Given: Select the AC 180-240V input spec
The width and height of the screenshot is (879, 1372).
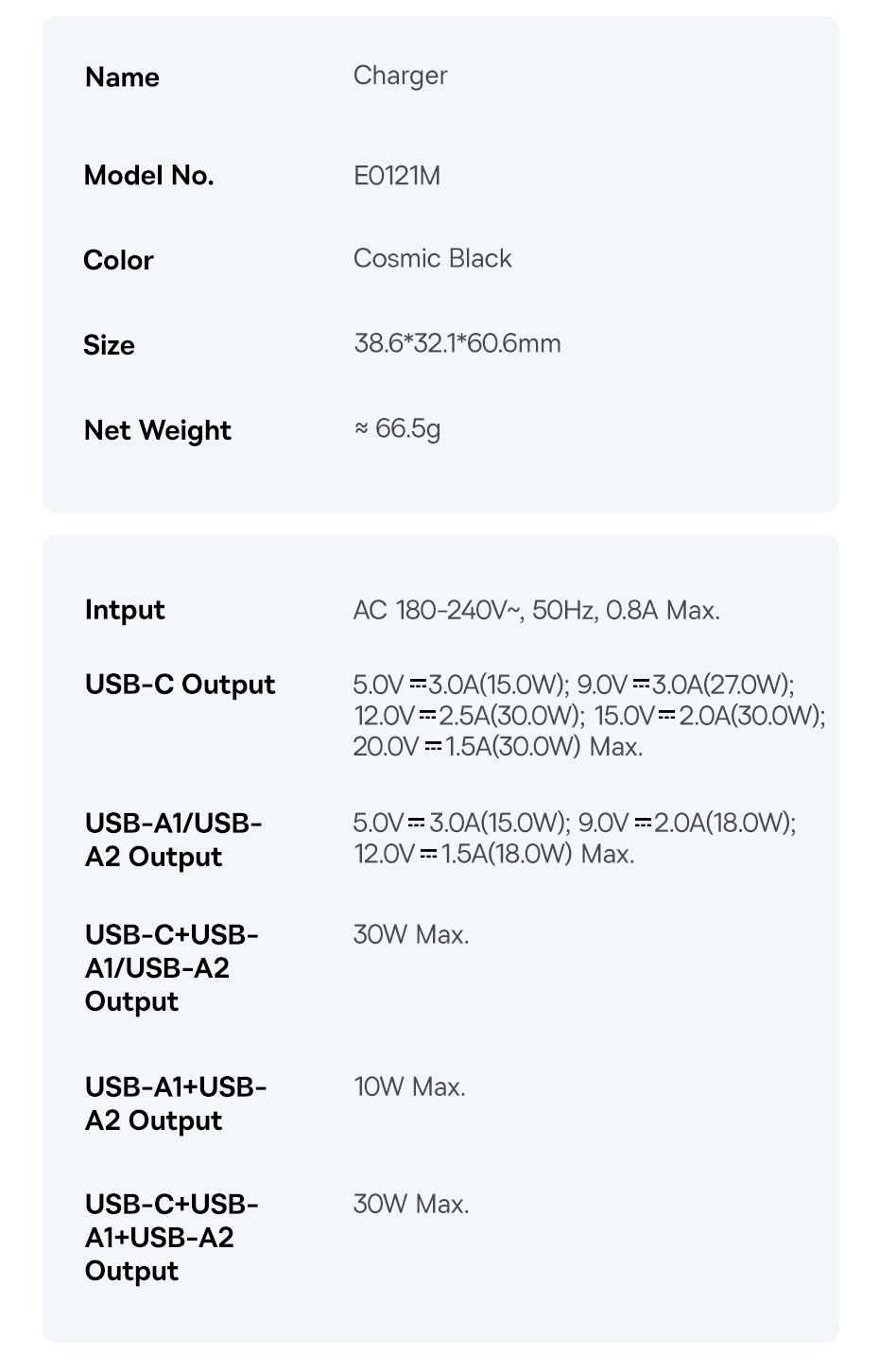Looking at the screenshot, I should (x=537, y=610).
